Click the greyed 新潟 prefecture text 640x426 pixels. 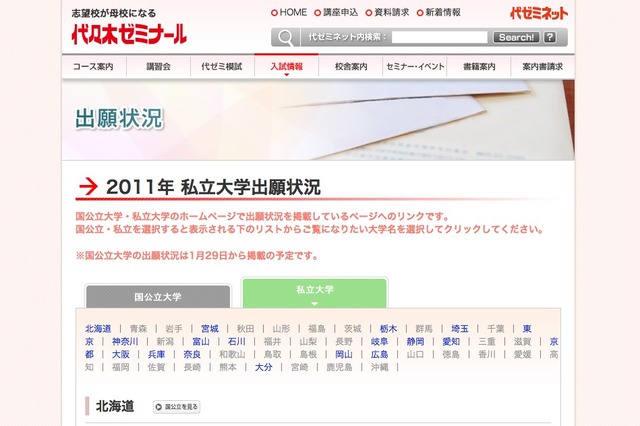click(x=165, y=342)
